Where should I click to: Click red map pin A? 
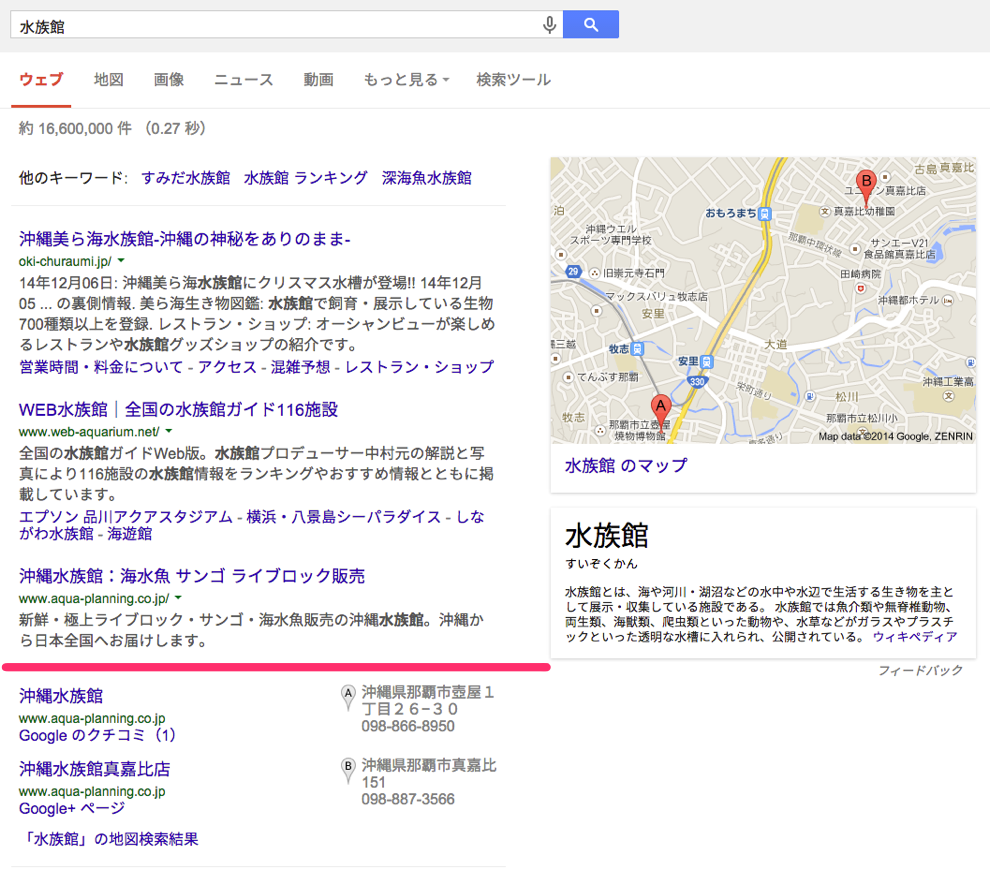pyautogui.click(x=660, y=407)
